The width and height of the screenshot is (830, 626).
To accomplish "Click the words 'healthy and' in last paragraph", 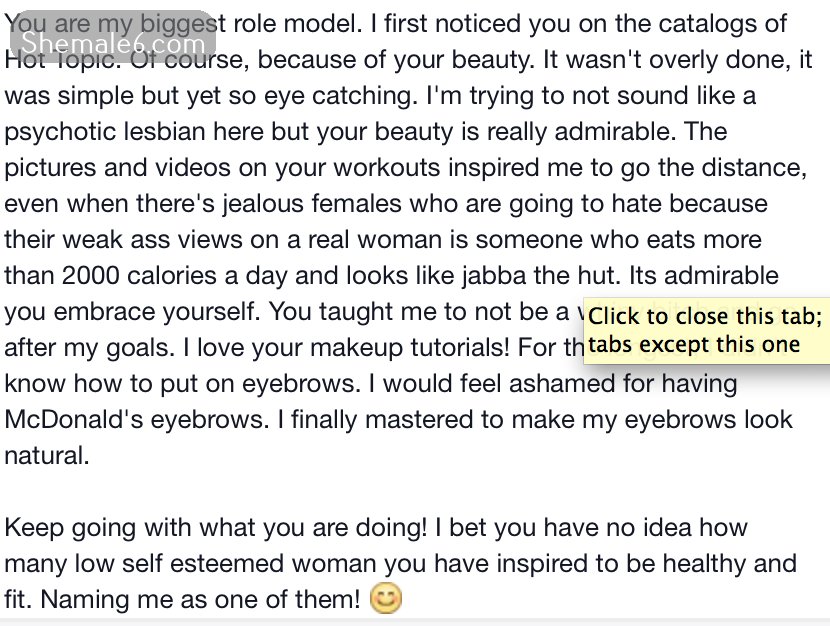I will point(730,564).
